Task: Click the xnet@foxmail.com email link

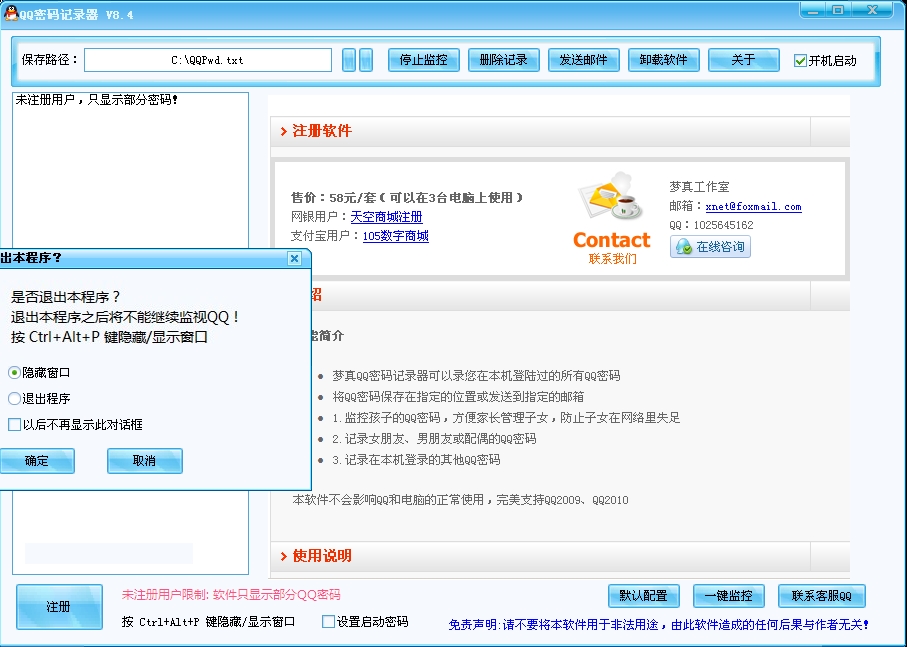Action: 753,206
